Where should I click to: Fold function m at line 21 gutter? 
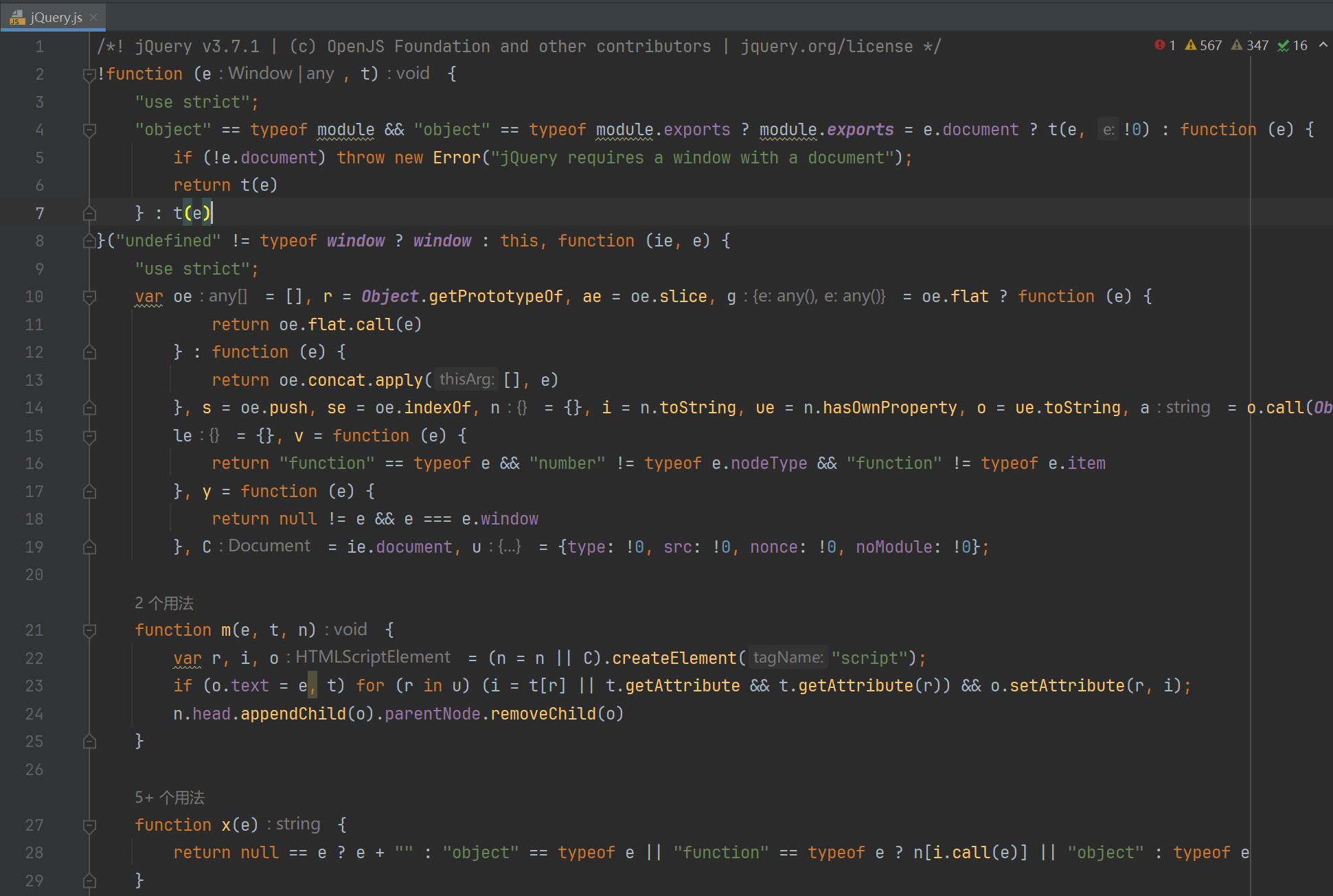coord(89,630)
